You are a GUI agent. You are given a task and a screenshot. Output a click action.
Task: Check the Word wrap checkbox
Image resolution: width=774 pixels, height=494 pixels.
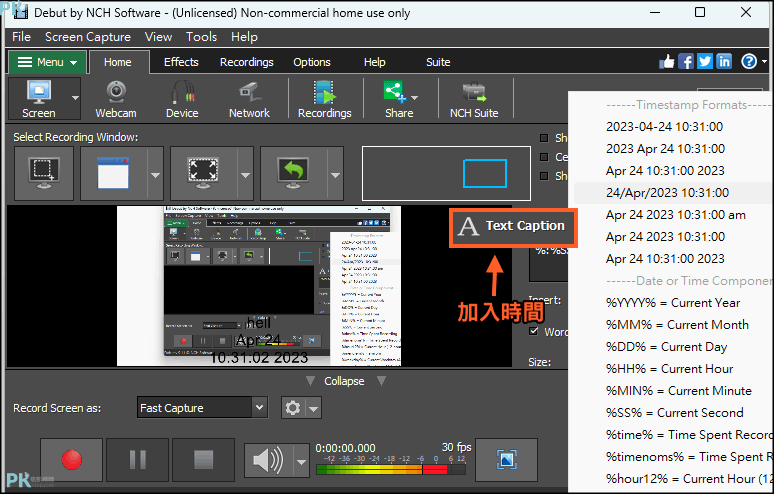click(534, 331)
